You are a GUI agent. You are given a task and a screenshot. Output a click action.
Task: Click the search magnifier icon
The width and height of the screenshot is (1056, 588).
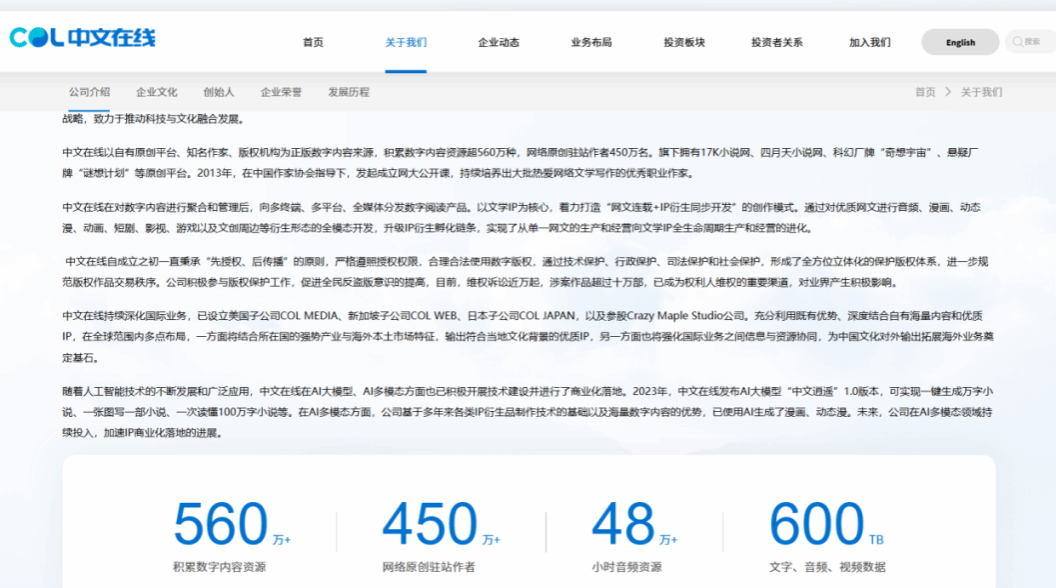pos(1018,42)
